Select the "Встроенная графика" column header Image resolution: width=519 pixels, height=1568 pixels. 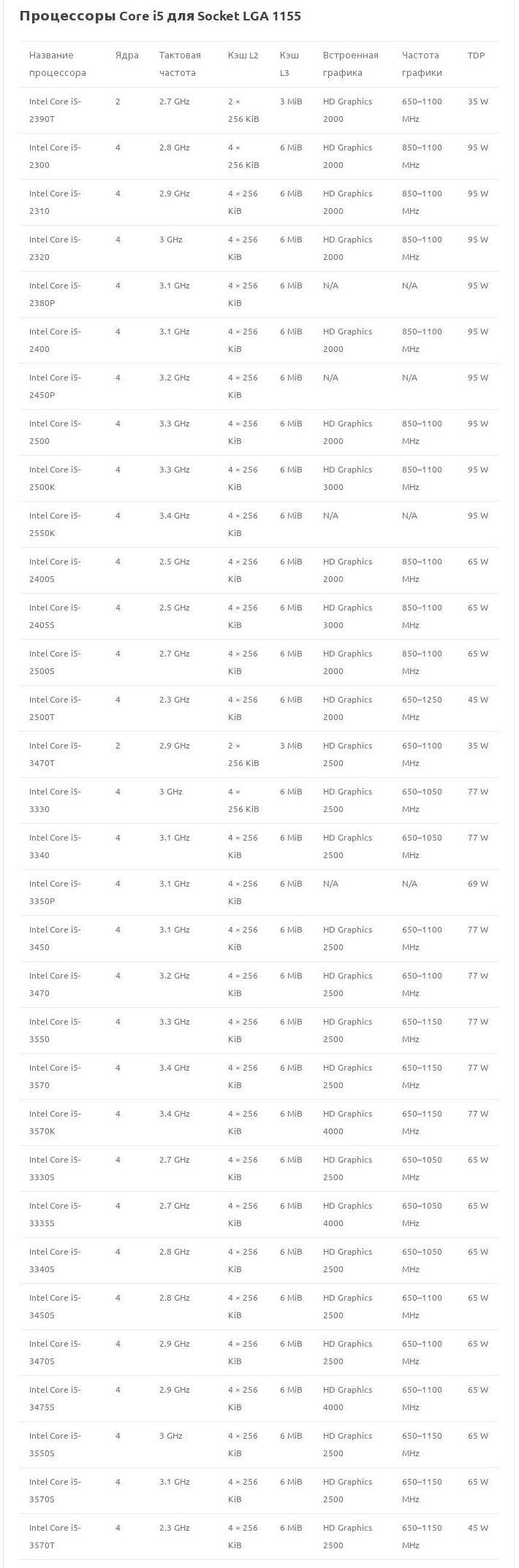pos(350,64)
